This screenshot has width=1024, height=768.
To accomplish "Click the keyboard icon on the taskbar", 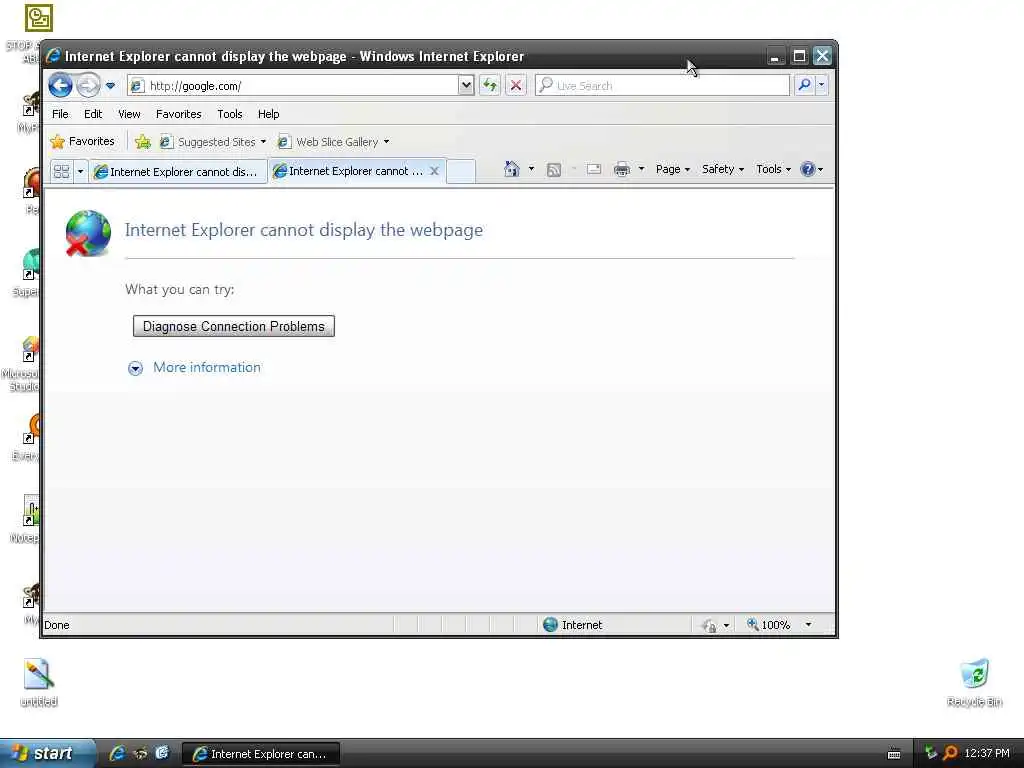I will 894,754.
